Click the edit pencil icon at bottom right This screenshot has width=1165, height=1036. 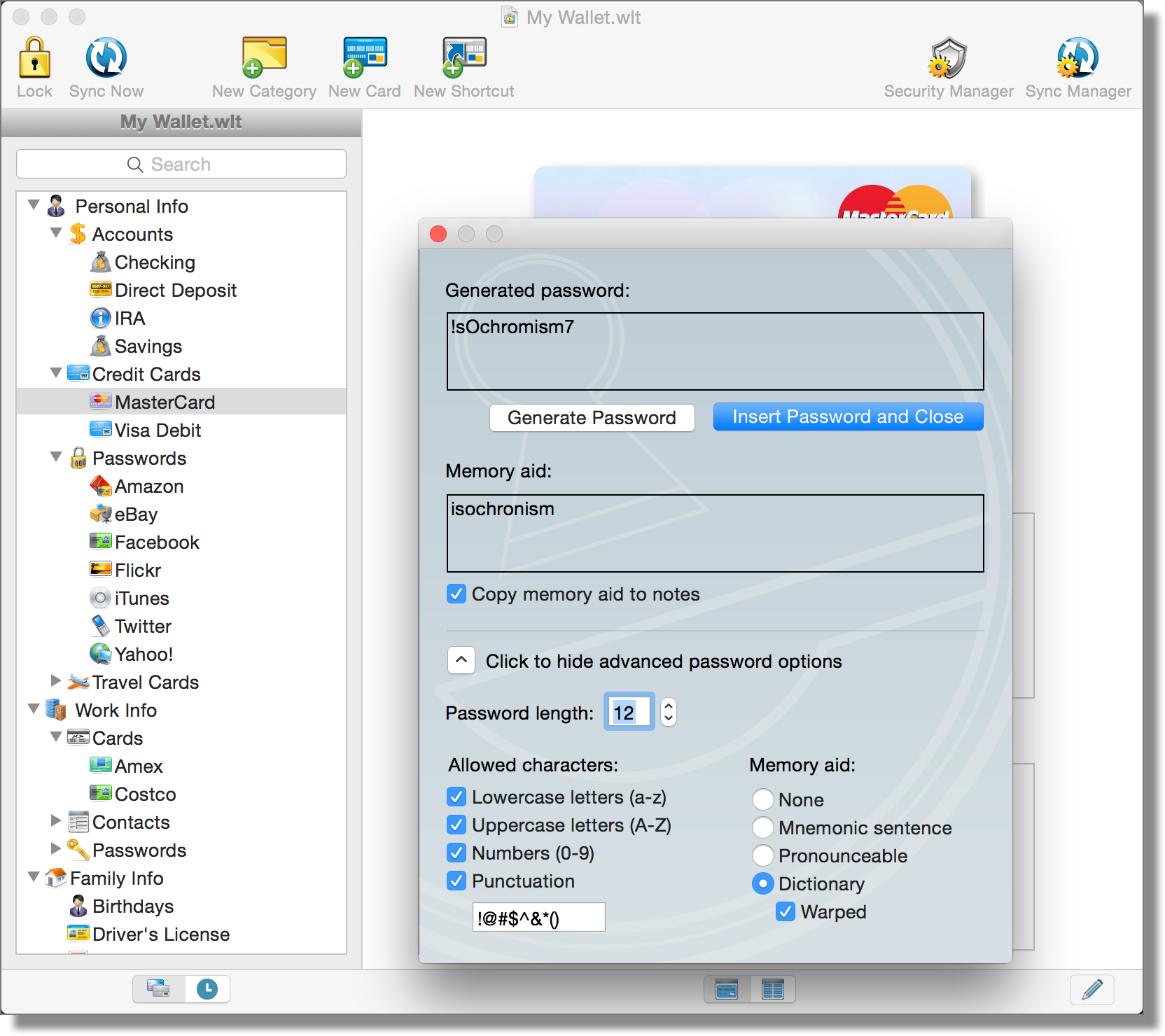pos(1091,989)
